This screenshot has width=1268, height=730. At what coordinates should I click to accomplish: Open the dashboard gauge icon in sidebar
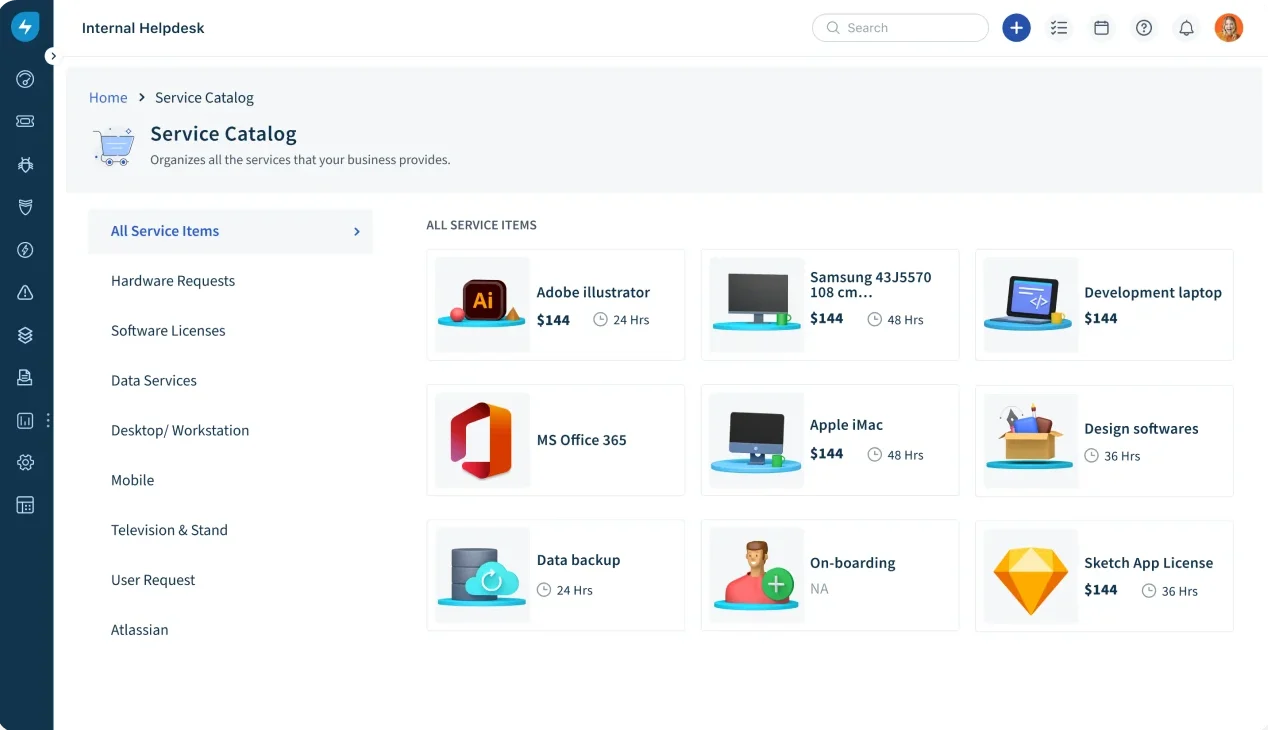[x=25, y=79]
